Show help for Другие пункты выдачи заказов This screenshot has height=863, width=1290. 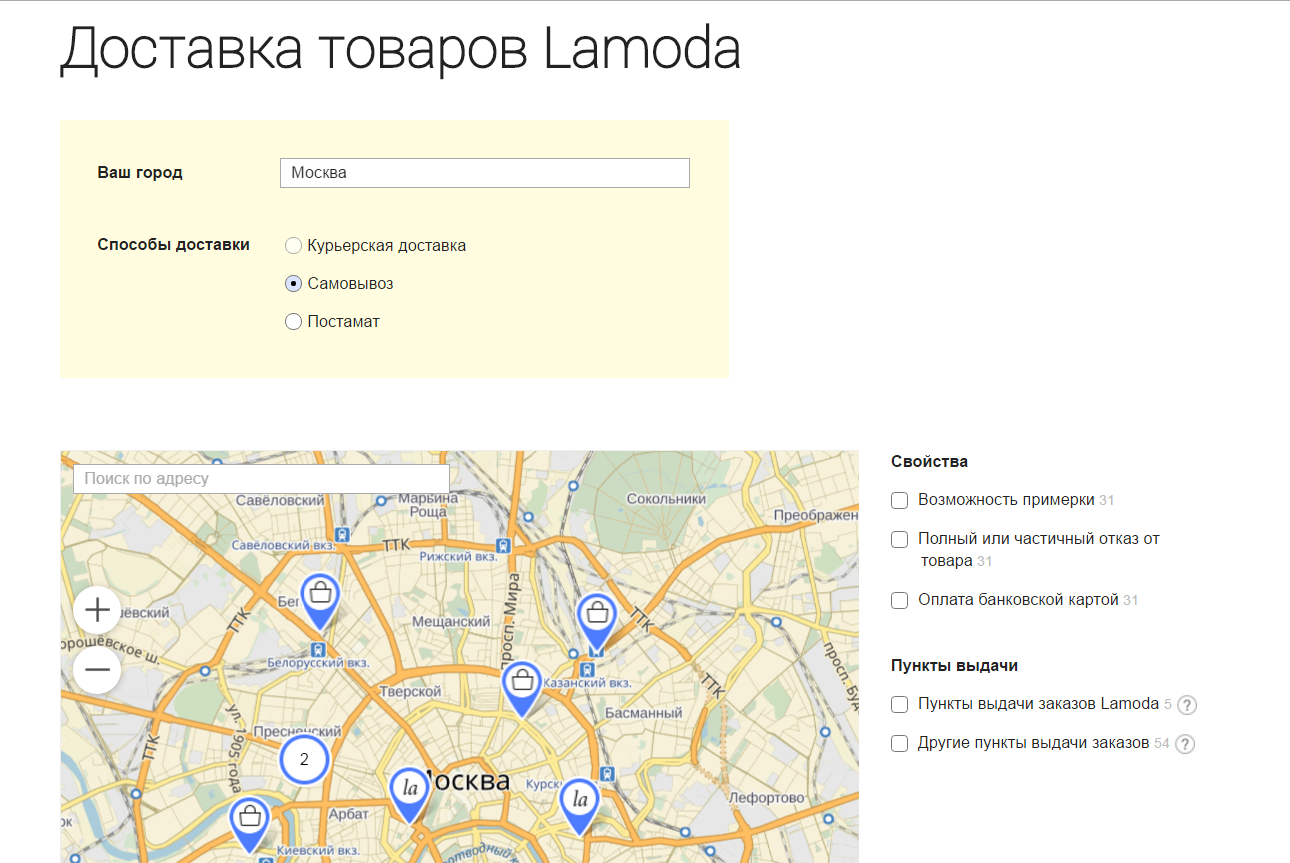pyautogui.click(x=1185, y=744)
